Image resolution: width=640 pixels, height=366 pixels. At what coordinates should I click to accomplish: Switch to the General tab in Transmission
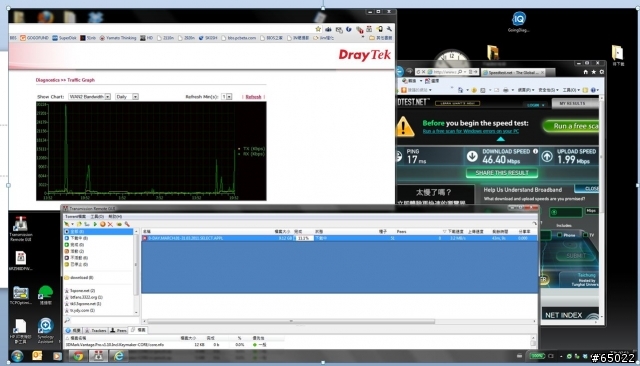point(73,330)
